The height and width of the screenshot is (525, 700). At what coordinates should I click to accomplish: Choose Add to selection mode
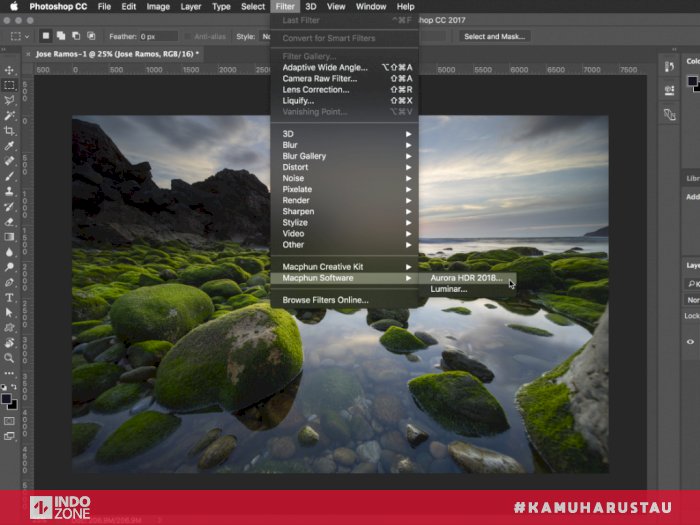click(61, 36)
